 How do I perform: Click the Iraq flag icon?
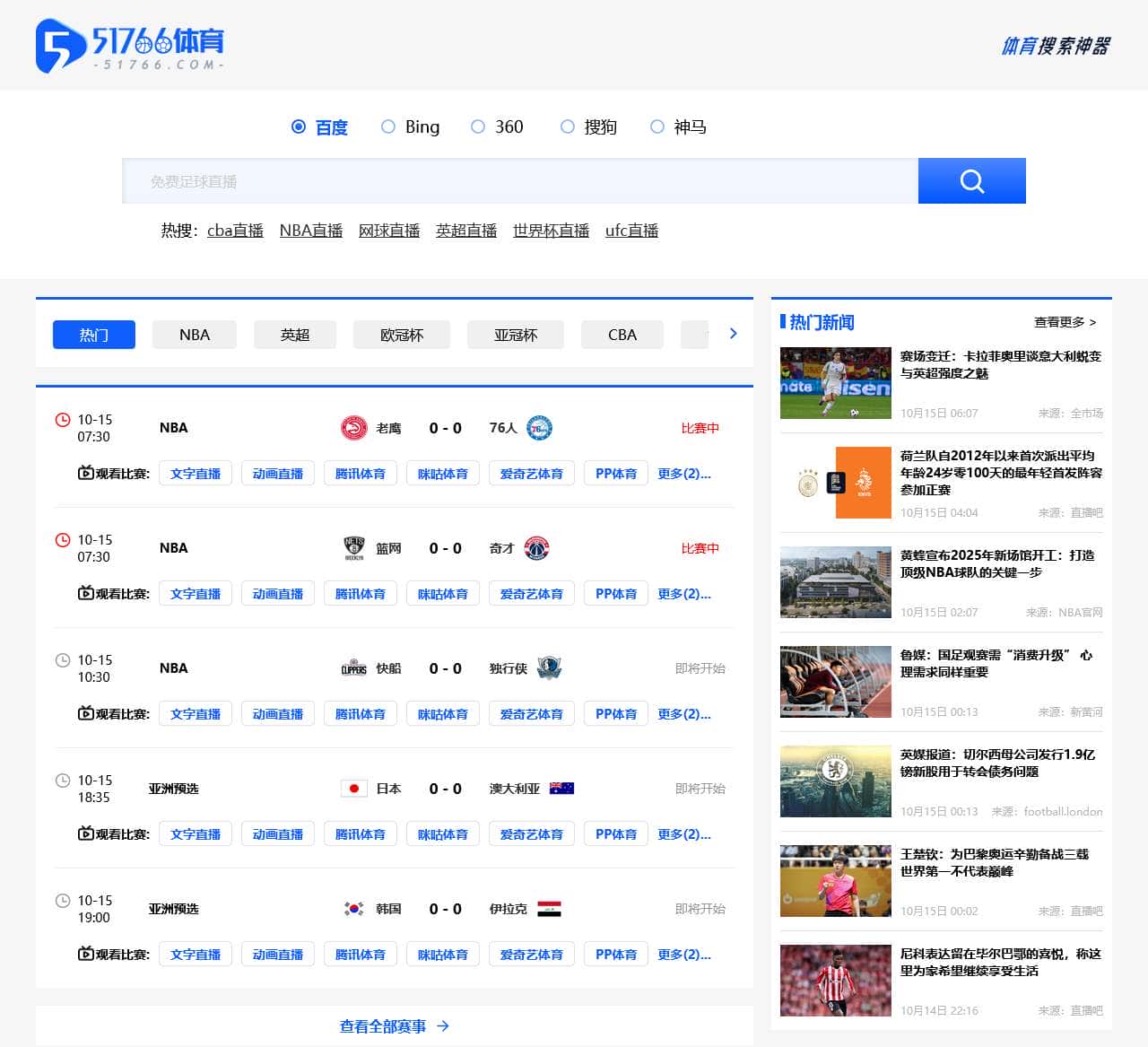[x=549, y=909]
